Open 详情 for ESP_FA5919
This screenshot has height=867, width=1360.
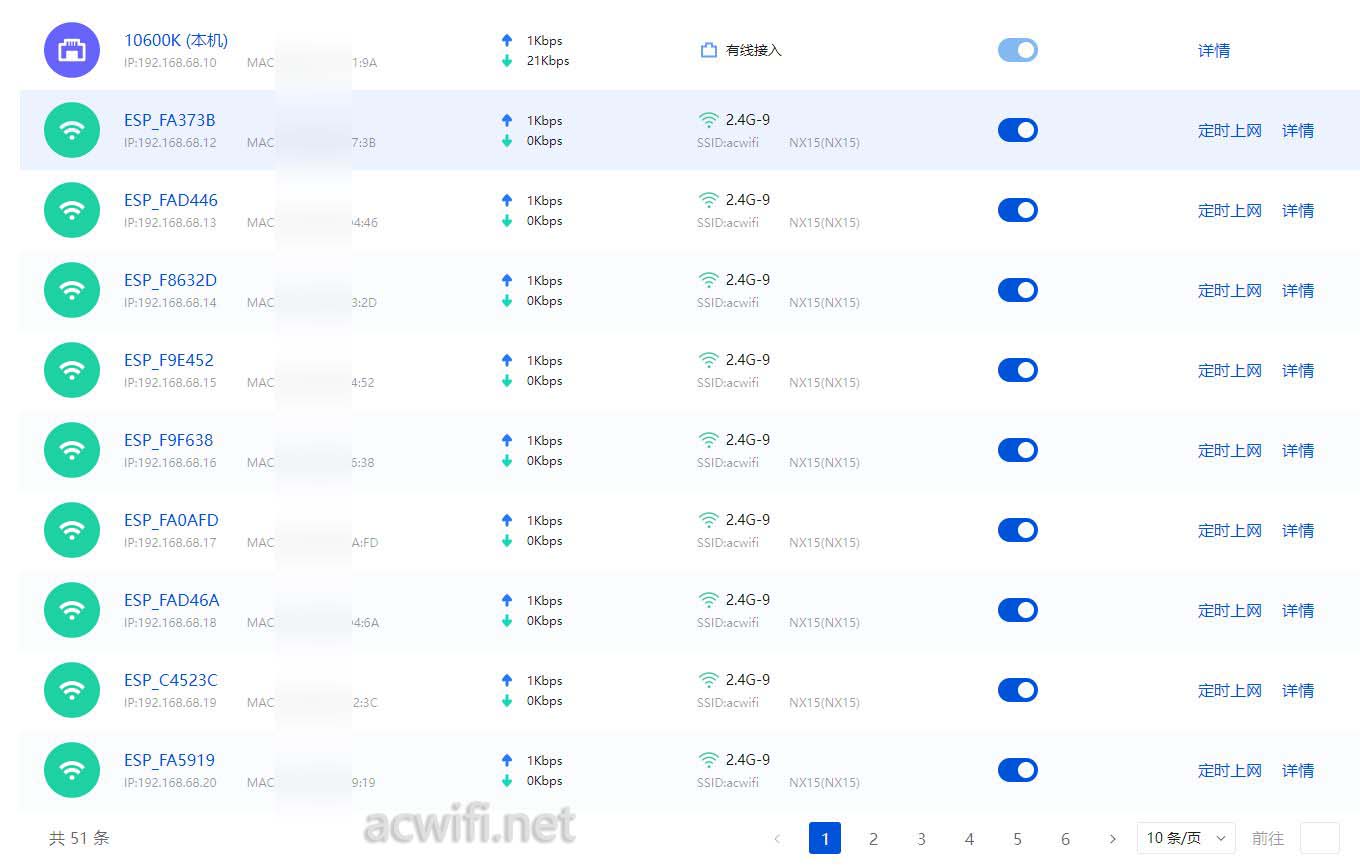point(1298,770)
